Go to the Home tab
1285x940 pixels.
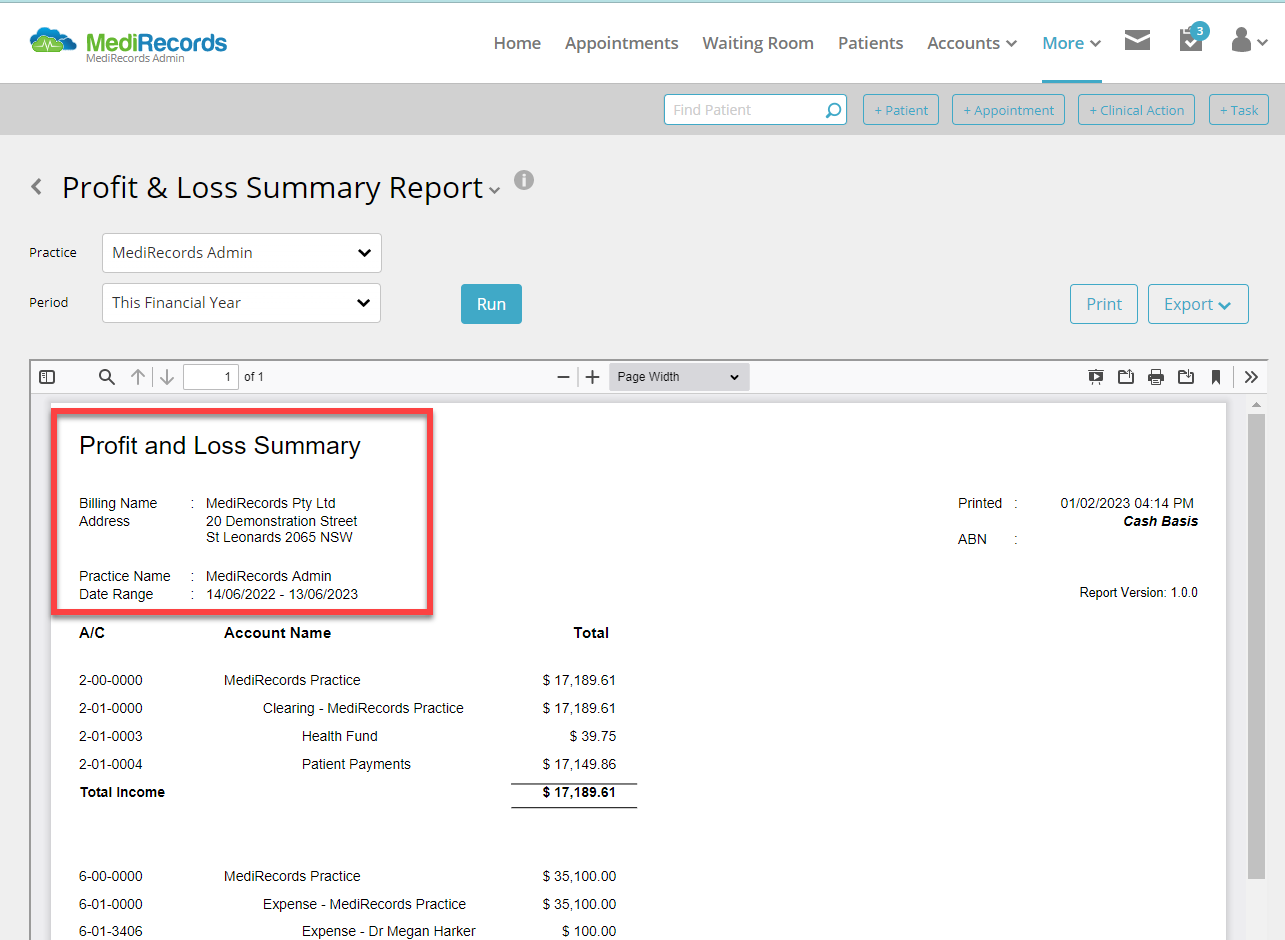pyautogui.click(x=517, y=43)
